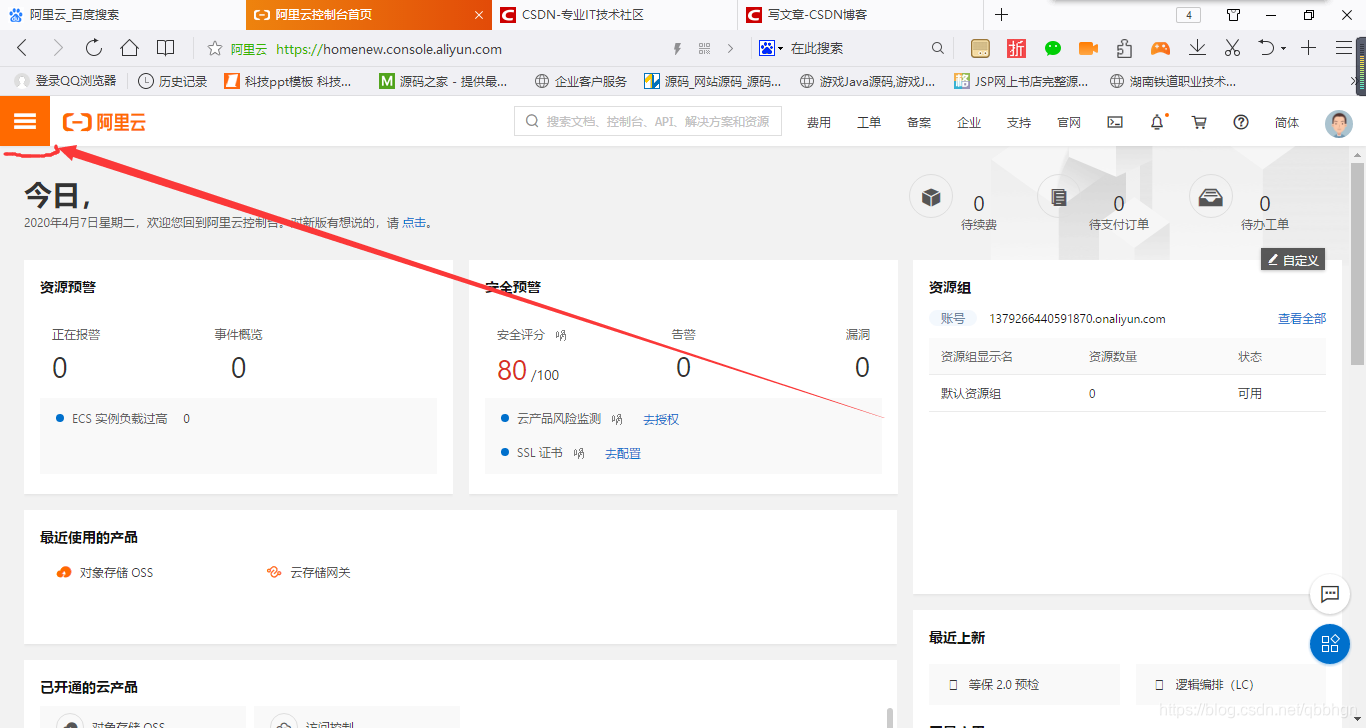Open 对象存储 OSS in recent products

[x=105, y=572]
